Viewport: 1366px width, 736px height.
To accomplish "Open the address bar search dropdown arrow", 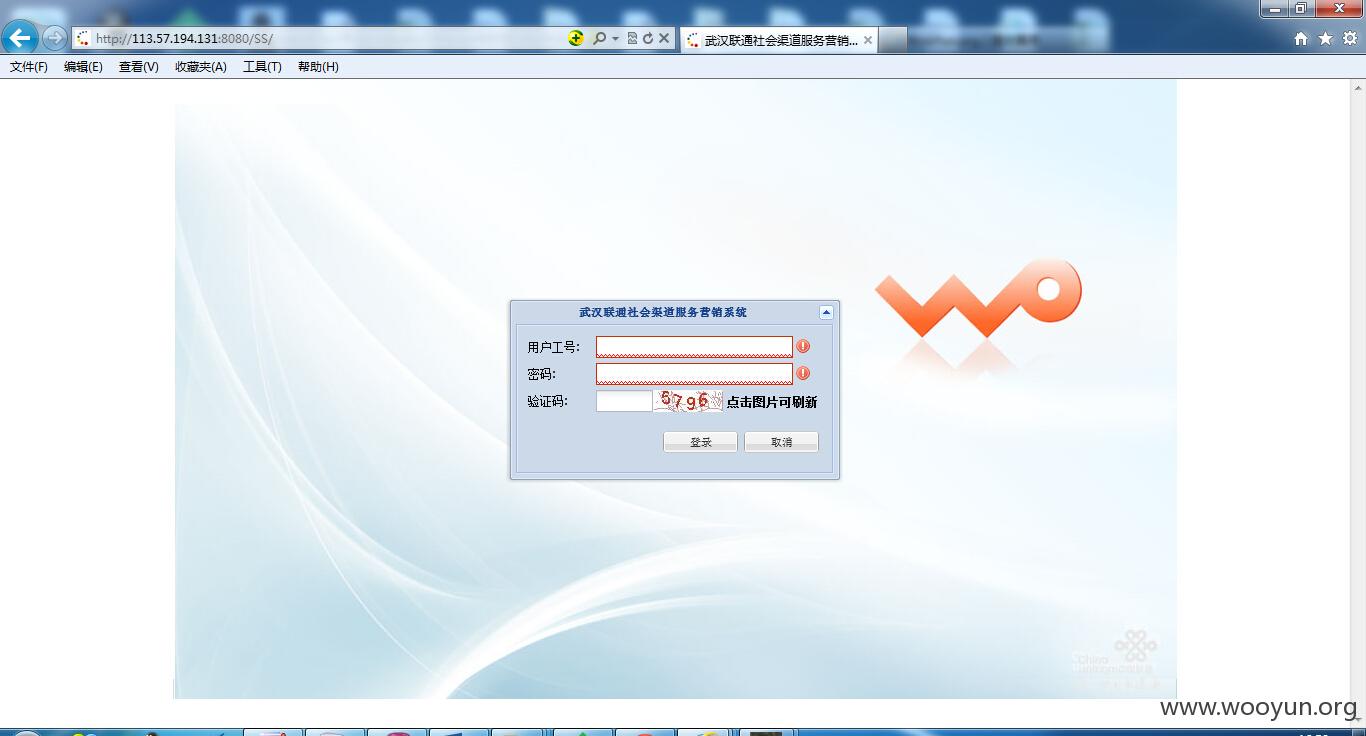I will coord(615,38).
